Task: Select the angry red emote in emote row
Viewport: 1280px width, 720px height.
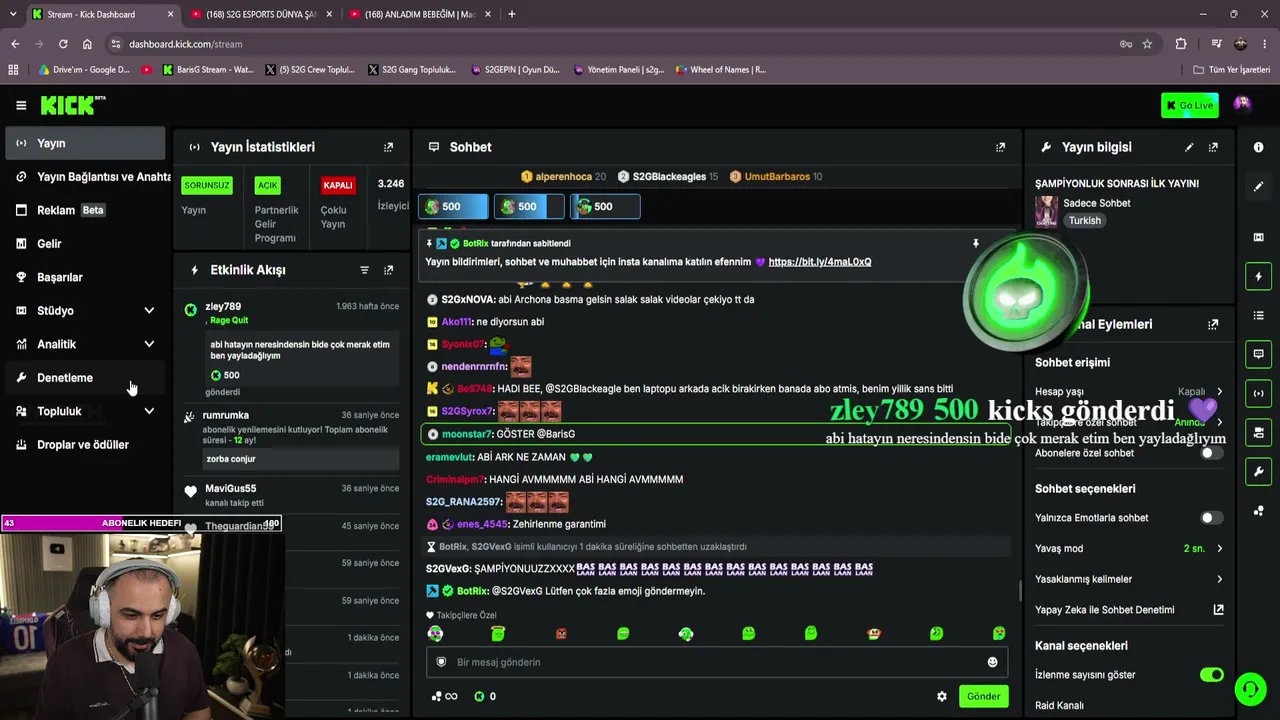Action: (561, 634)
